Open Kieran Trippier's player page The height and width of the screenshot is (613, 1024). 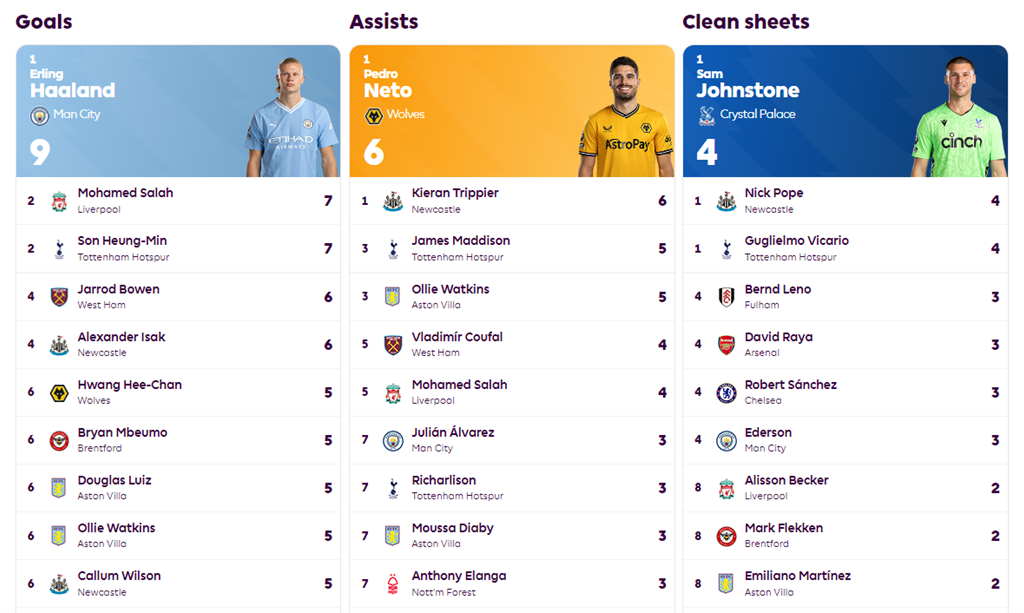coord(455,193)
